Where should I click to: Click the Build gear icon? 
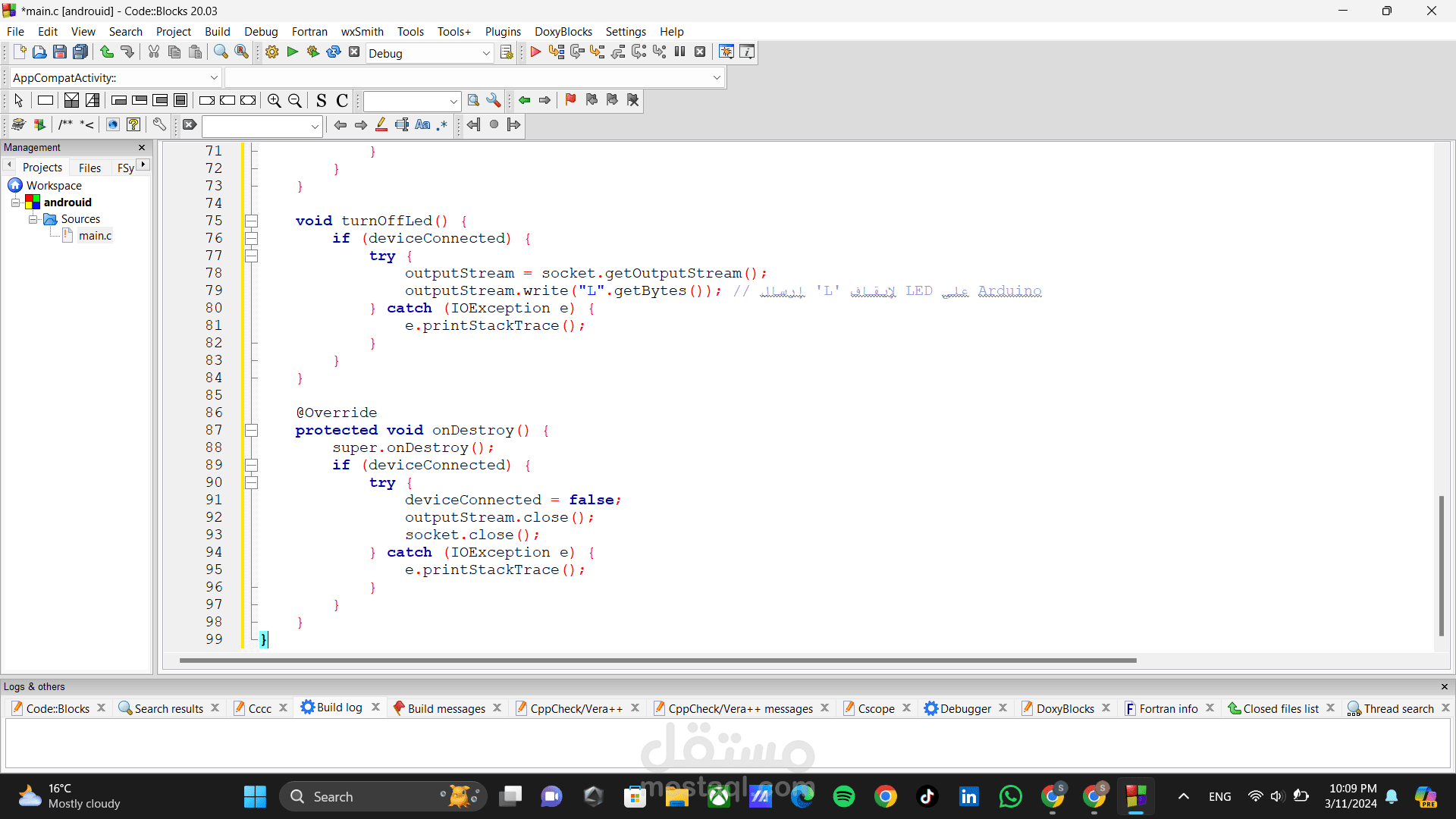tap(272, 52)
